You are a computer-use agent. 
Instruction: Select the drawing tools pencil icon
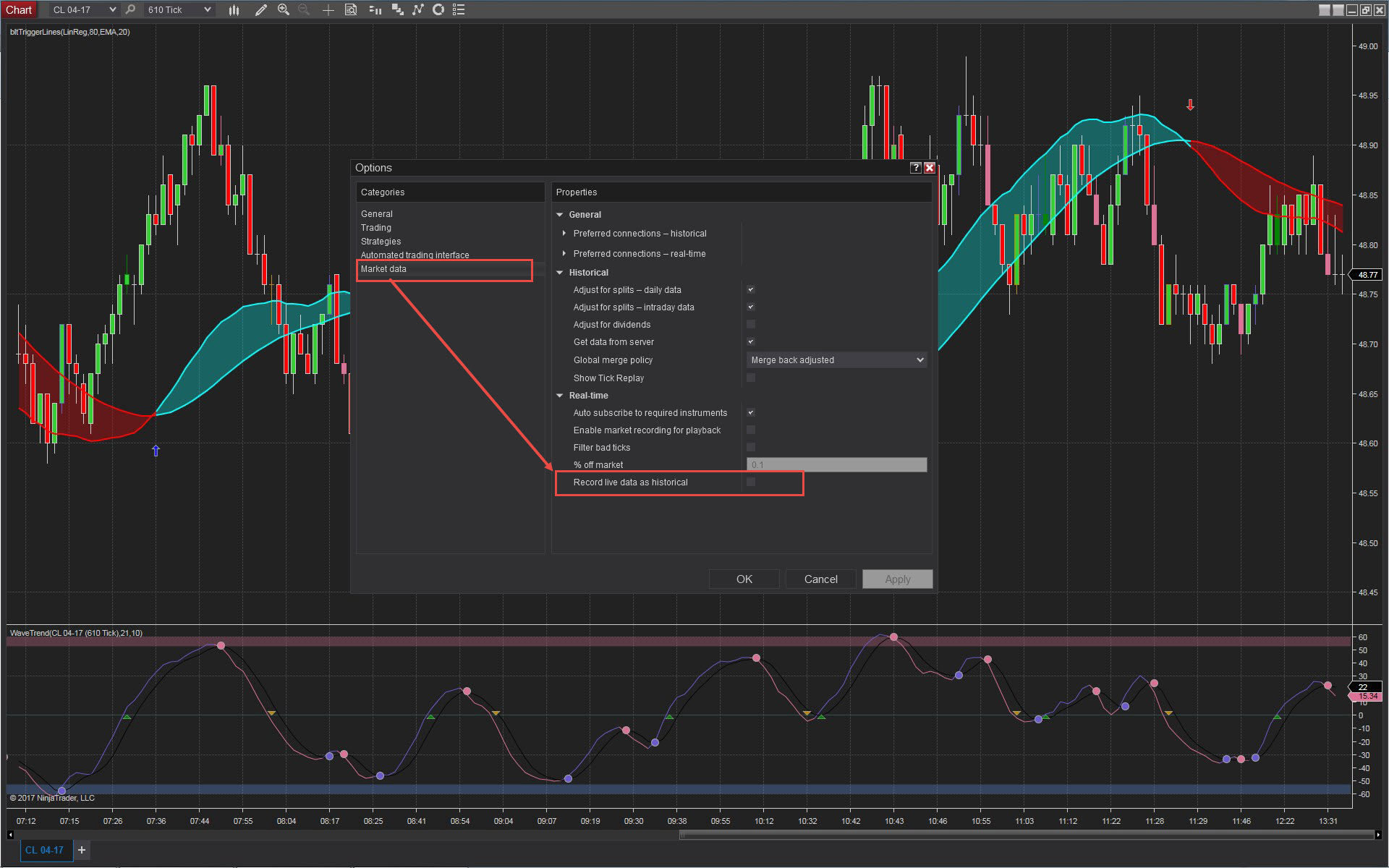coord(260,10)
